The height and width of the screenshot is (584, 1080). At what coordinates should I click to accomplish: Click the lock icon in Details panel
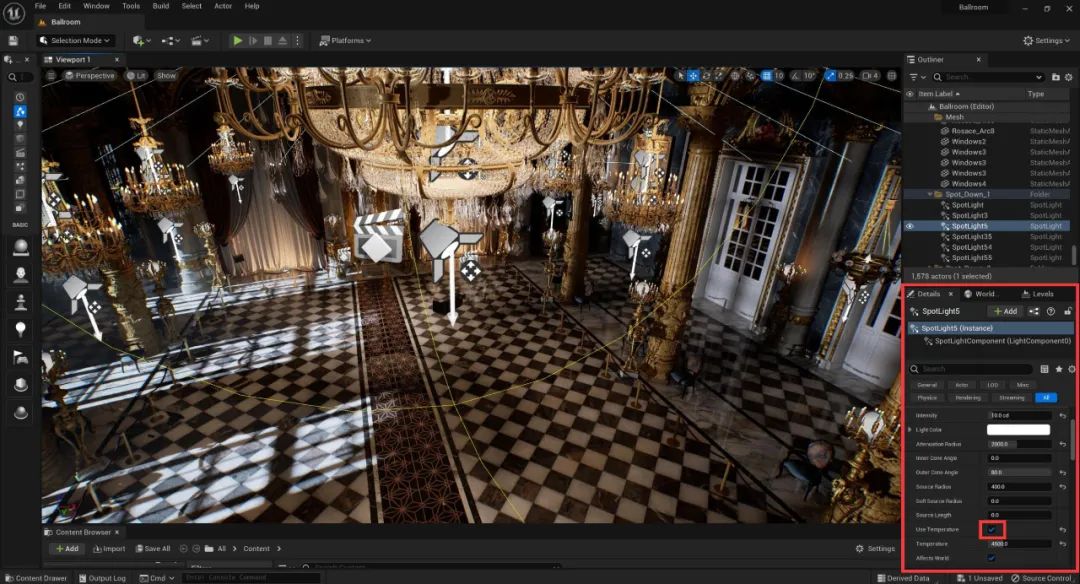[x=1068, y=311]
